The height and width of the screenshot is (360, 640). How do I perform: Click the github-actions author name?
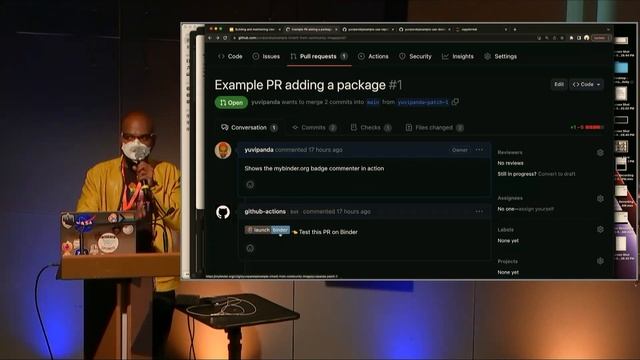tap(265, 211)
